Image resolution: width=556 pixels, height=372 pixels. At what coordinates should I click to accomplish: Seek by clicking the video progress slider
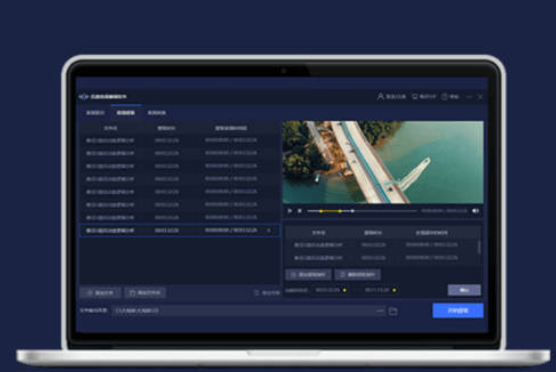tap(362, 211)
